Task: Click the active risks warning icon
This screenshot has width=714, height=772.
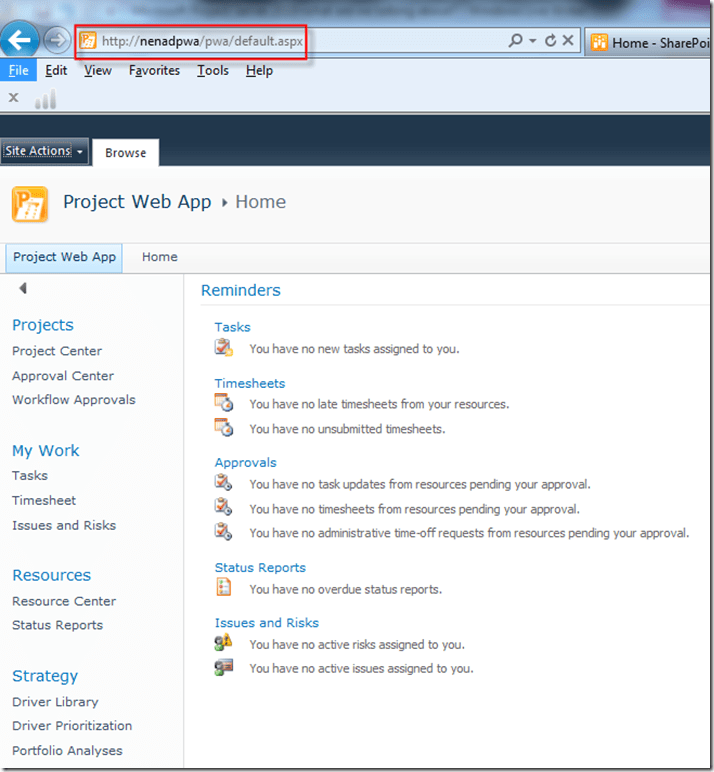Action: pyautogui.click(x=224, y=644)
